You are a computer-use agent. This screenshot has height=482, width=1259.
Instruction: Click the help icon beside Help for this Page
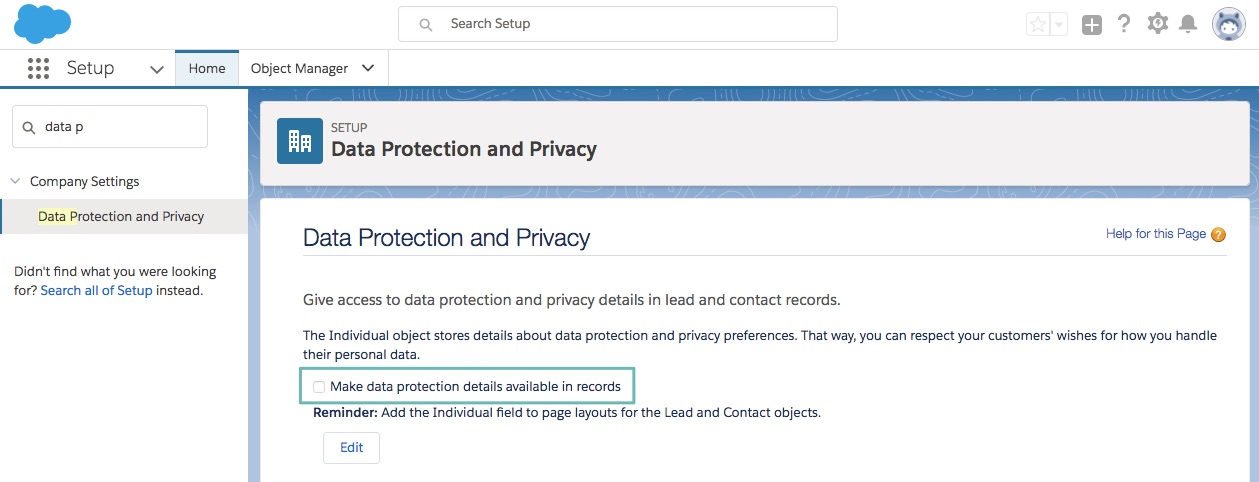click(x=1218, y=235)
